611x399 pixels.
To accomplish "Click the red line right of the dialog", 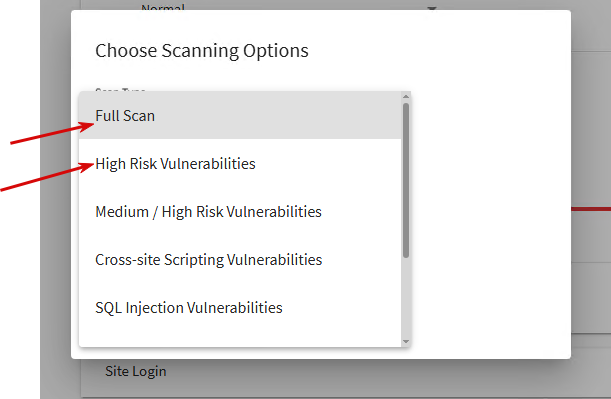I will click(x=591, y=209).
